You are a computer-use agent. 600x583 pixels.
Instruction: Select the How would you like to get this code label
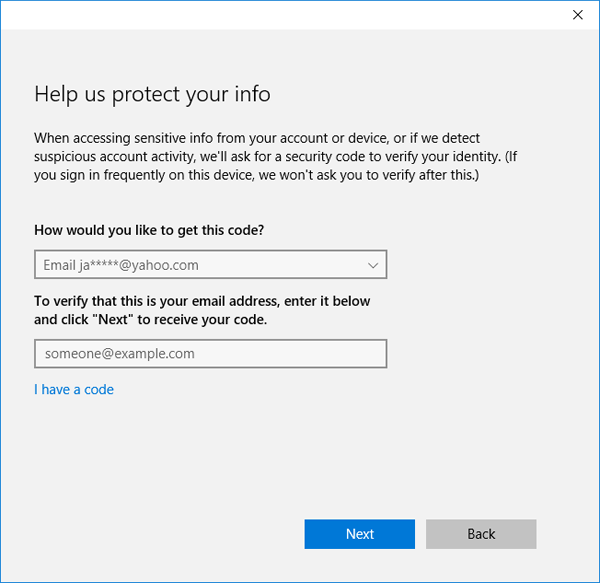pos(149,229)
